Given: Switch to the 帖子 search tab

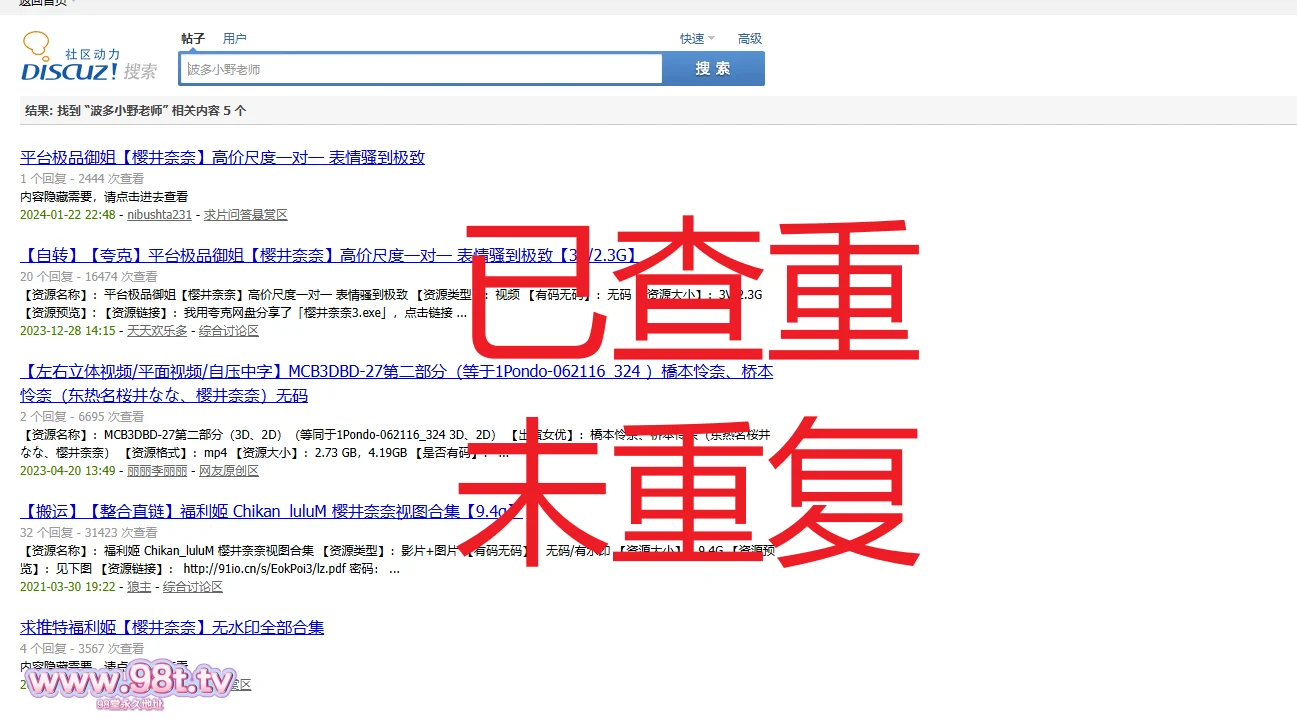Looking at the screenshot, I should point(193,39).
